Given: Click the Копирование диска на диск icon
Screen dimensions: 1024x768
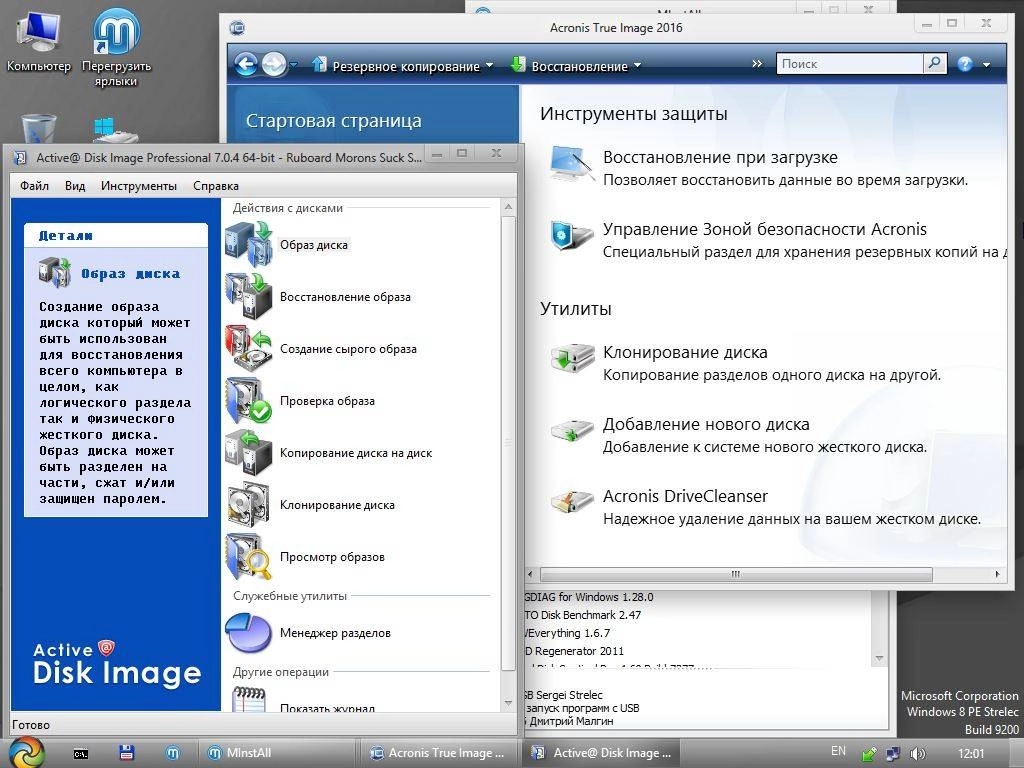Looking at the screenshot, I should point(248,453).
